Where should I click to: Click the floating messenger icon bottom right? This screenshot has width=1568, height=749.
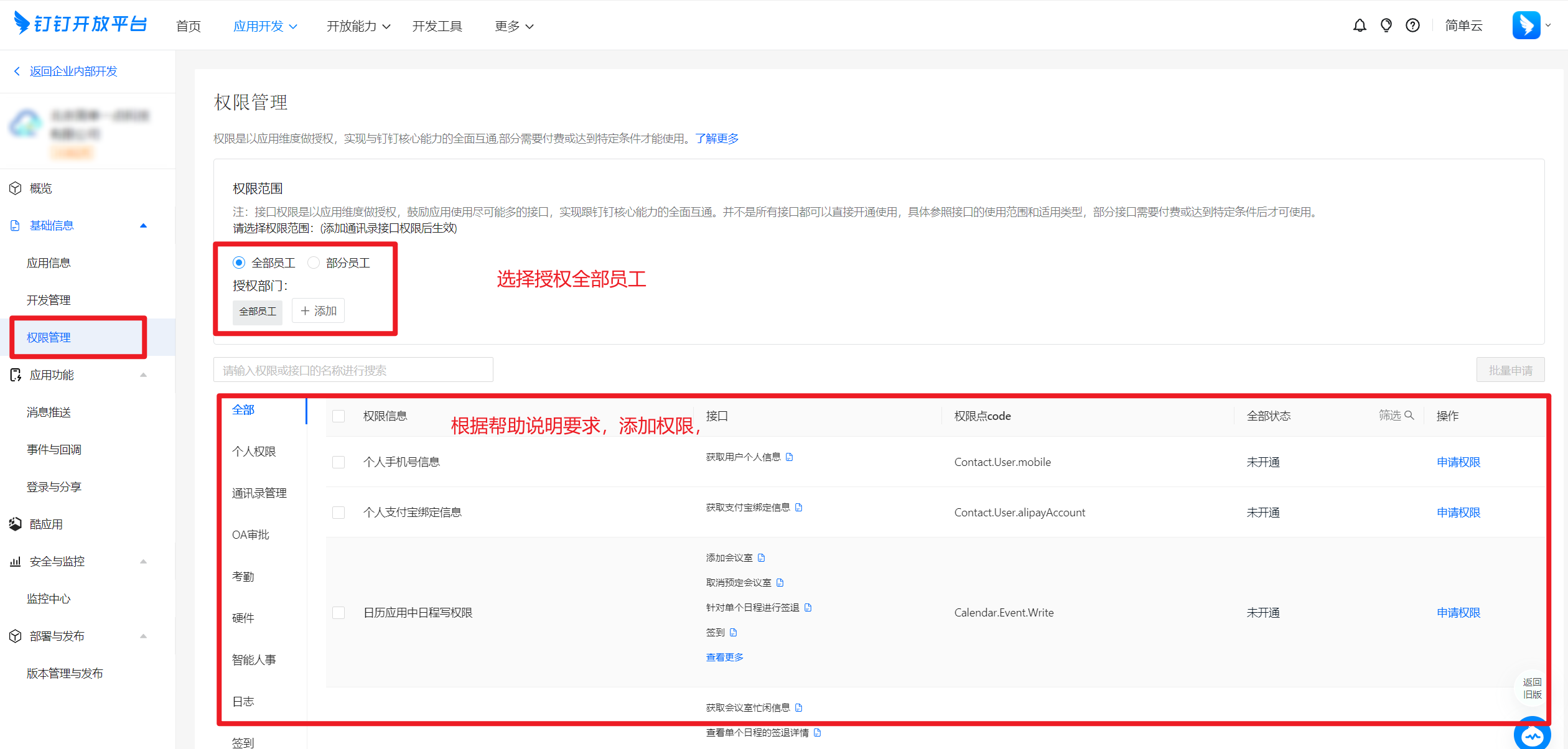[x=1532, y=735]
